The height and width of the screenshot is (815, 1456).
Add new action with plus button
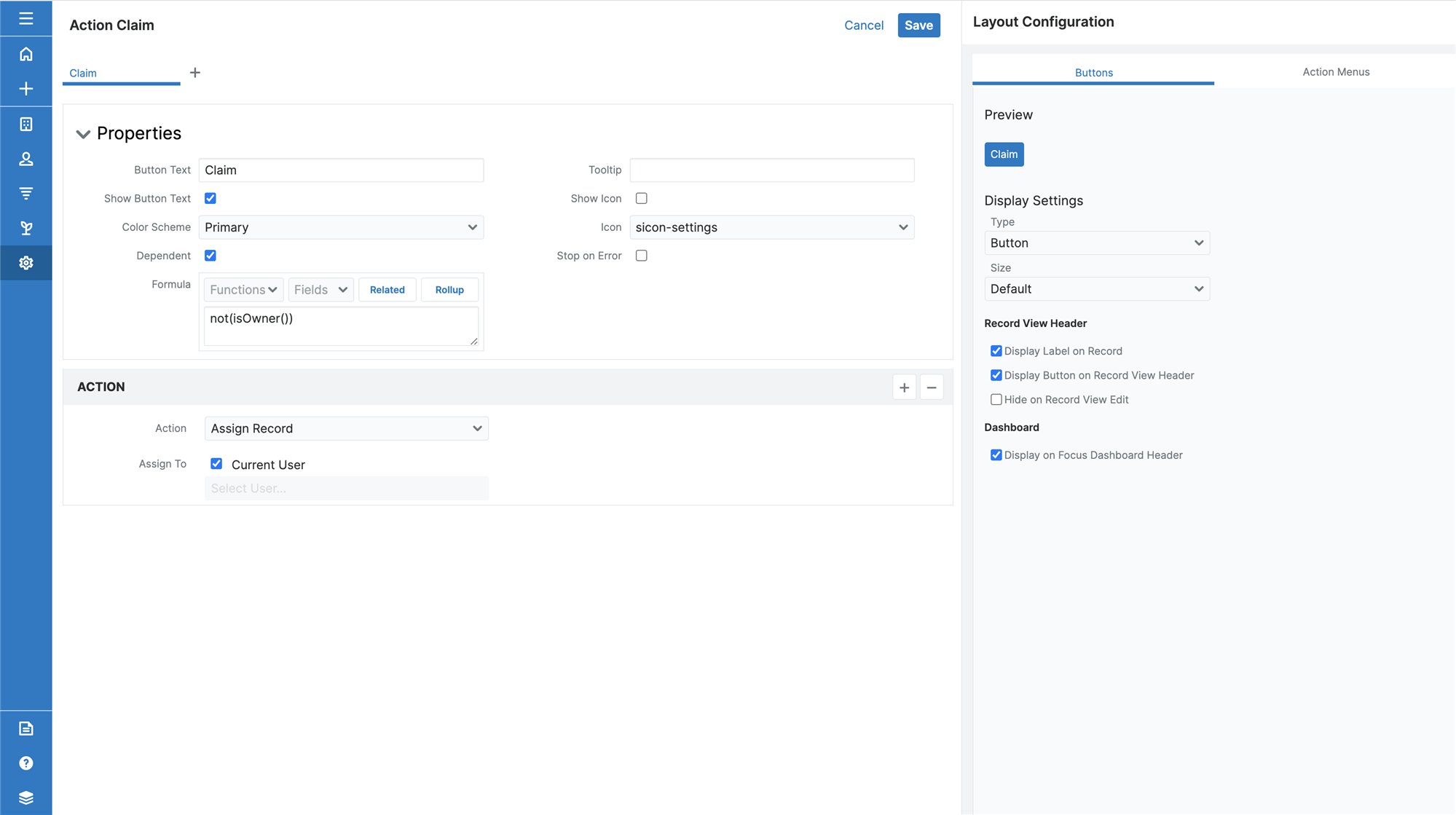pos(904,387)
